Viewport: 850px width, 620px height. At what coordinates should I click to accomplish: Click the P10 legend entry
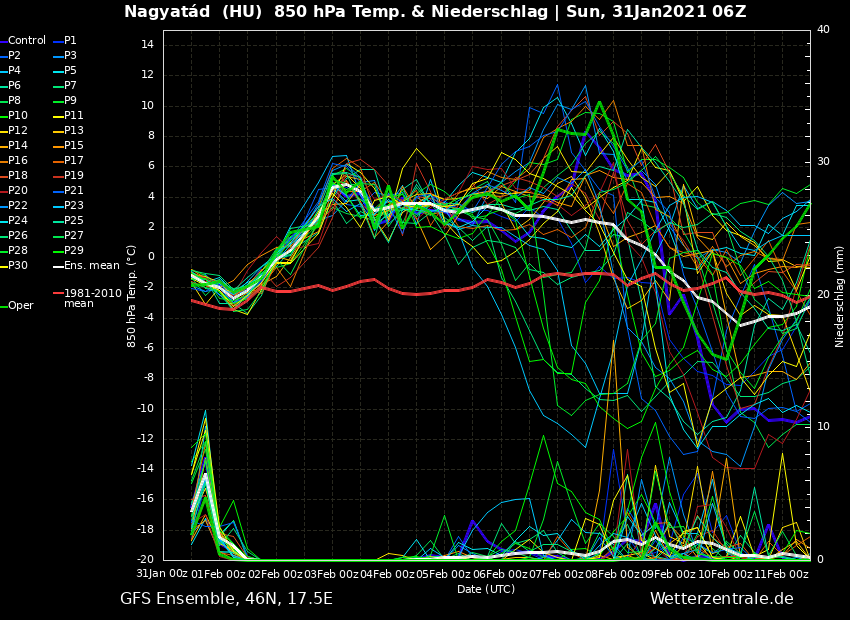click(x=18, y=116)
